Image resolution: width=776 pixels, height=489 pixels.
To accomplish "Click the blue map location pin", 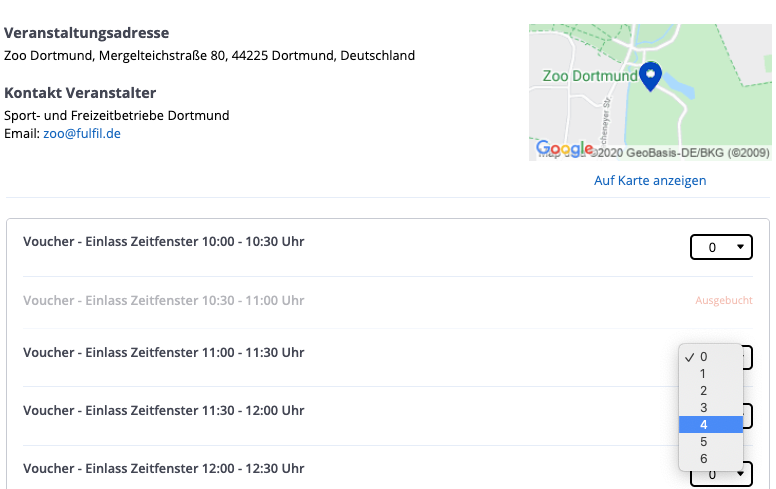I will coord(650,75).
